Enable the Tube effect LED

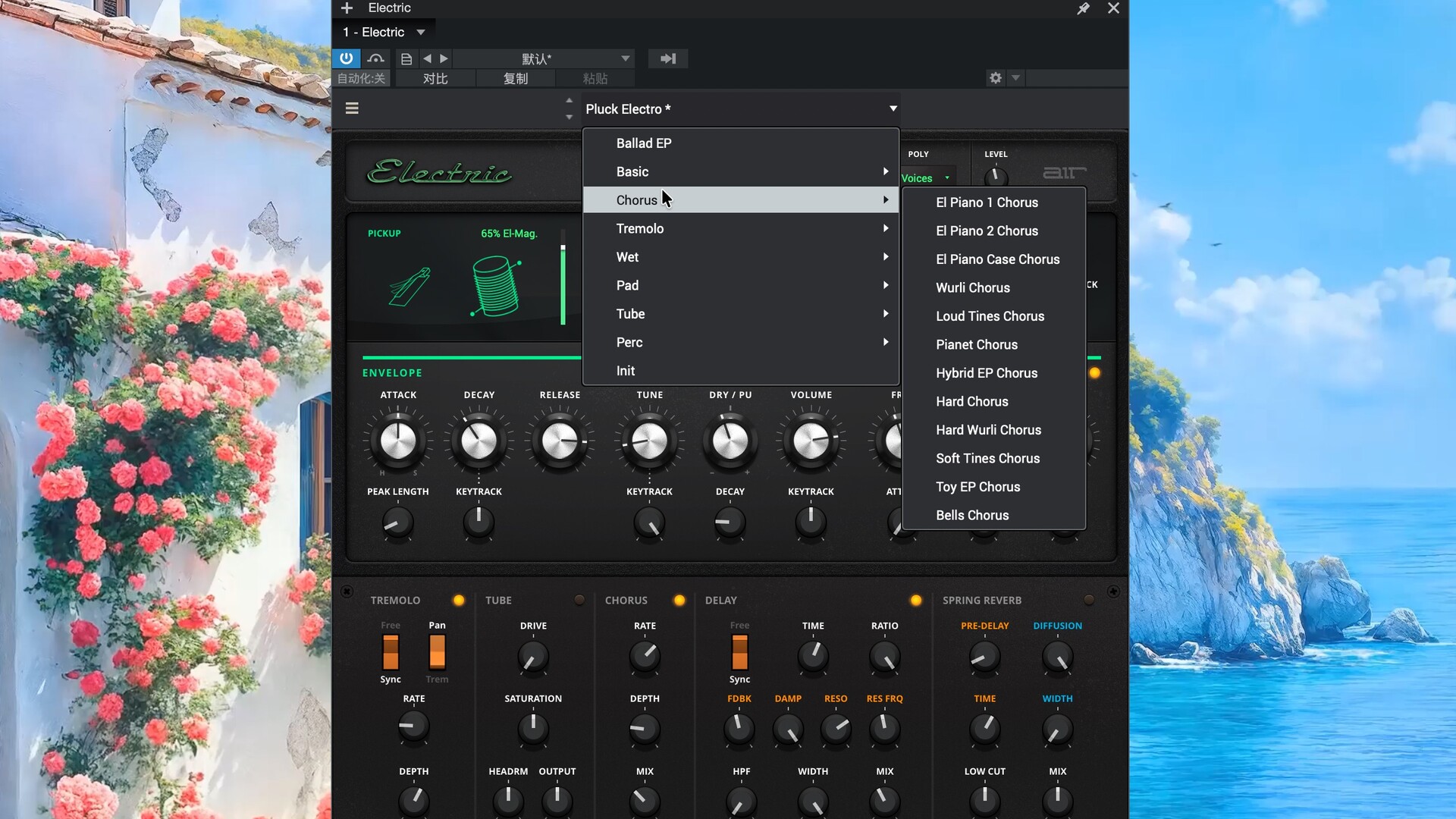[579, 600]
